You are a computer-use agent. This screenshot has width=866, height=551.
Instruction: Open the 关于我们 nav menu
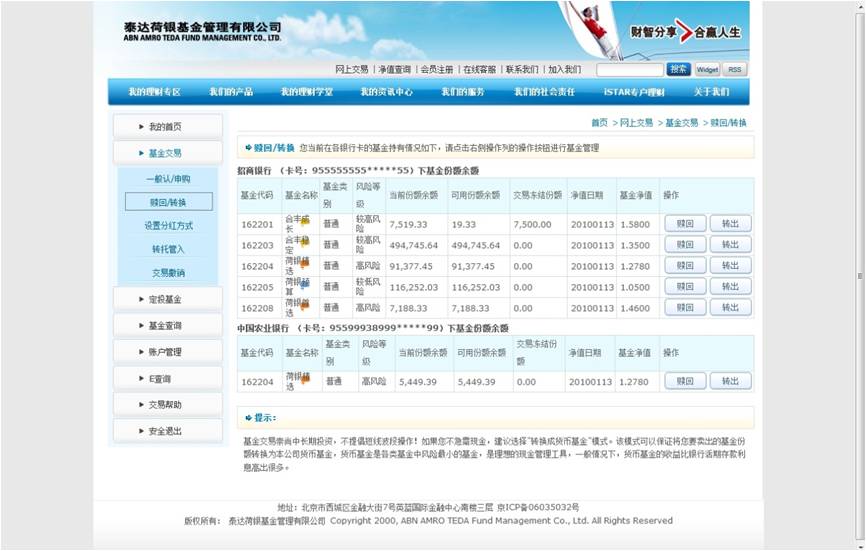click(711, 92)
